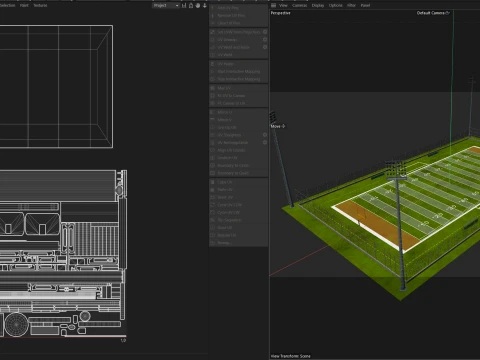Image resolution: width=480 pixels, height=360 pixels.
Task: Click the UV Weld icon
Action: pyautogui.click(x=213, y=55)
